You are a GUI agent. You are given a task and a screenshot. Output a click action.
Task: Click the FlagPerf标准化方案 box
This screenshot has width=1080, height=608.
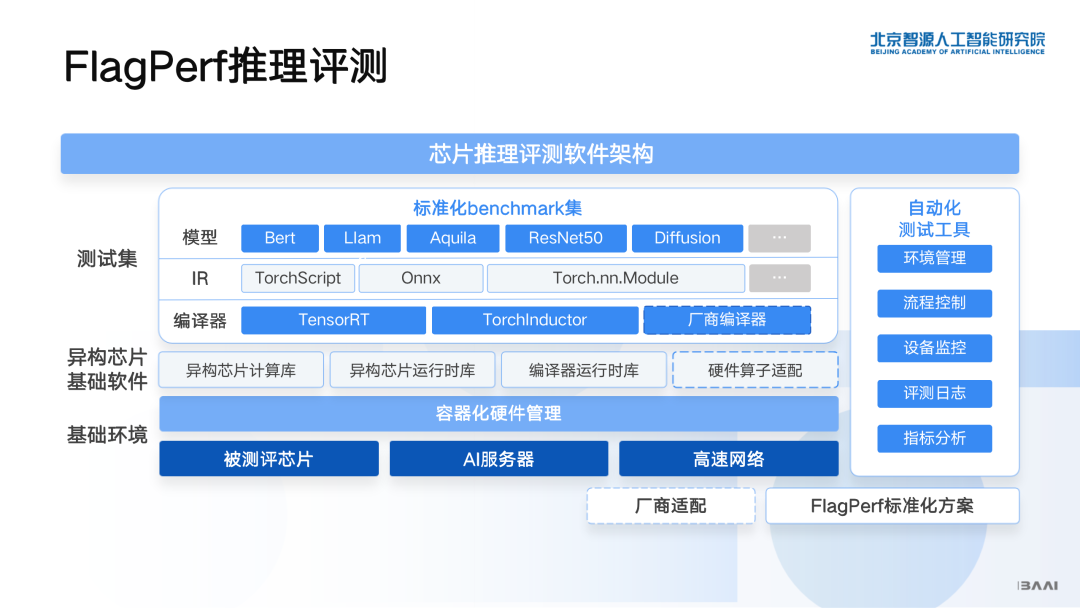pos(891,506)
